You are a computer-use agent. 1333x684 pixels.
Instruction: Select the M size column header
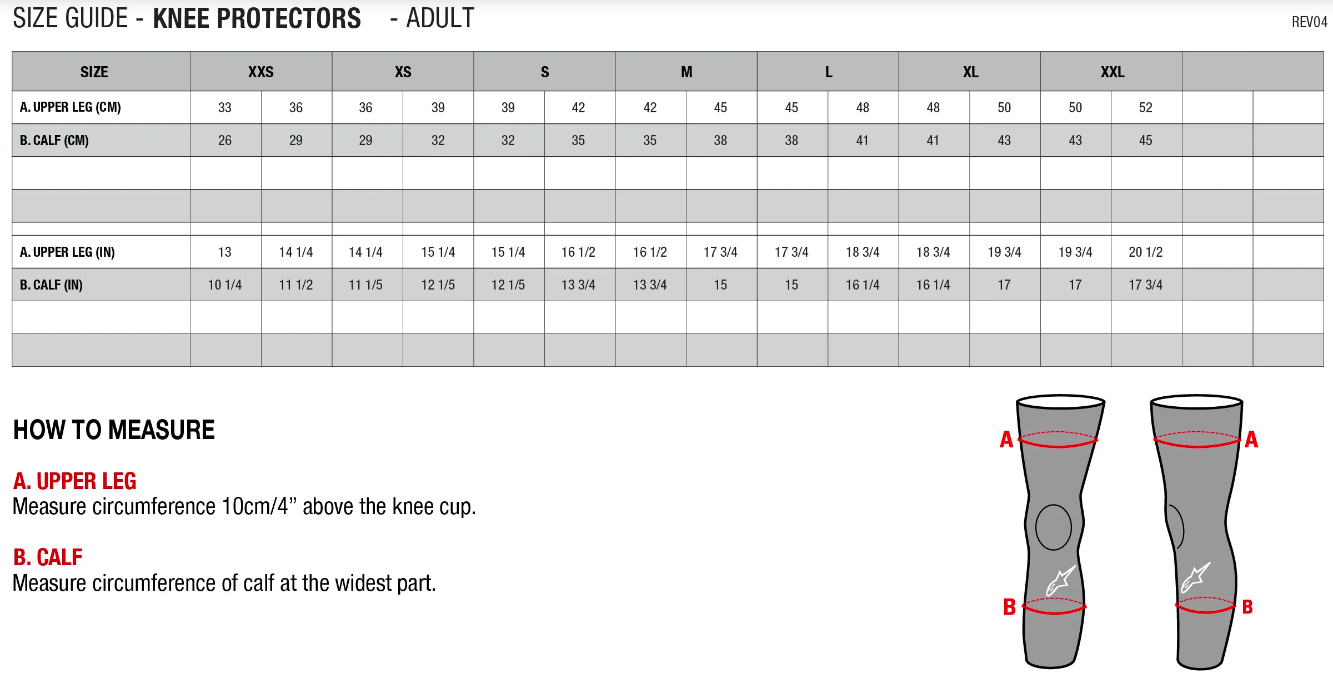click(x=686, y=72)
